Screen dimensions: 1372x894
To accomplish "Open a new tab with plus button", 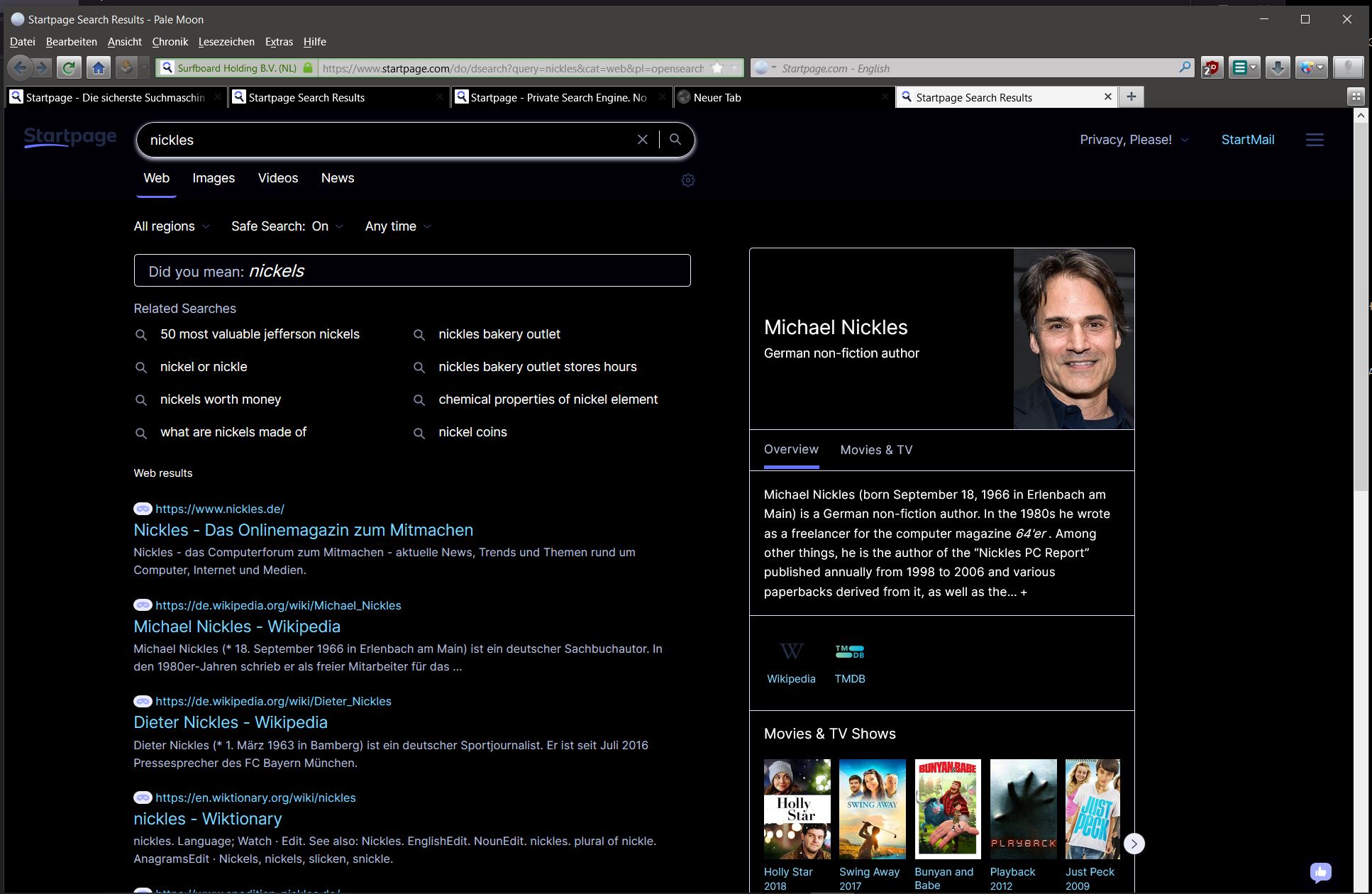I will click(1132, 96).
